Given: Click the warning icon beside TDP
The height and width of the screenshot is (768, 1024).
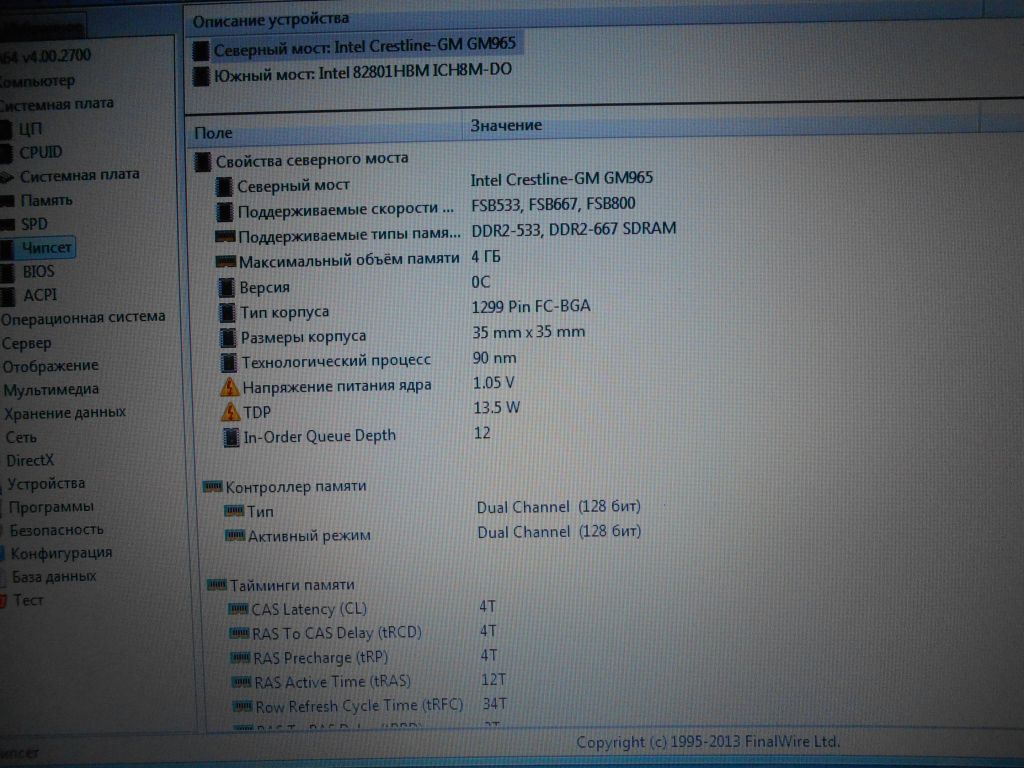Looking at the screenshot, I should click(x=231, y=412).
